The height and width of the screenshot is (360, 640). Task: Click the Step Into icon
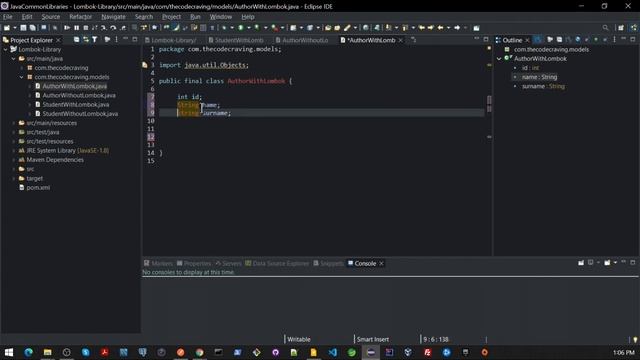(x=104, y=28)
